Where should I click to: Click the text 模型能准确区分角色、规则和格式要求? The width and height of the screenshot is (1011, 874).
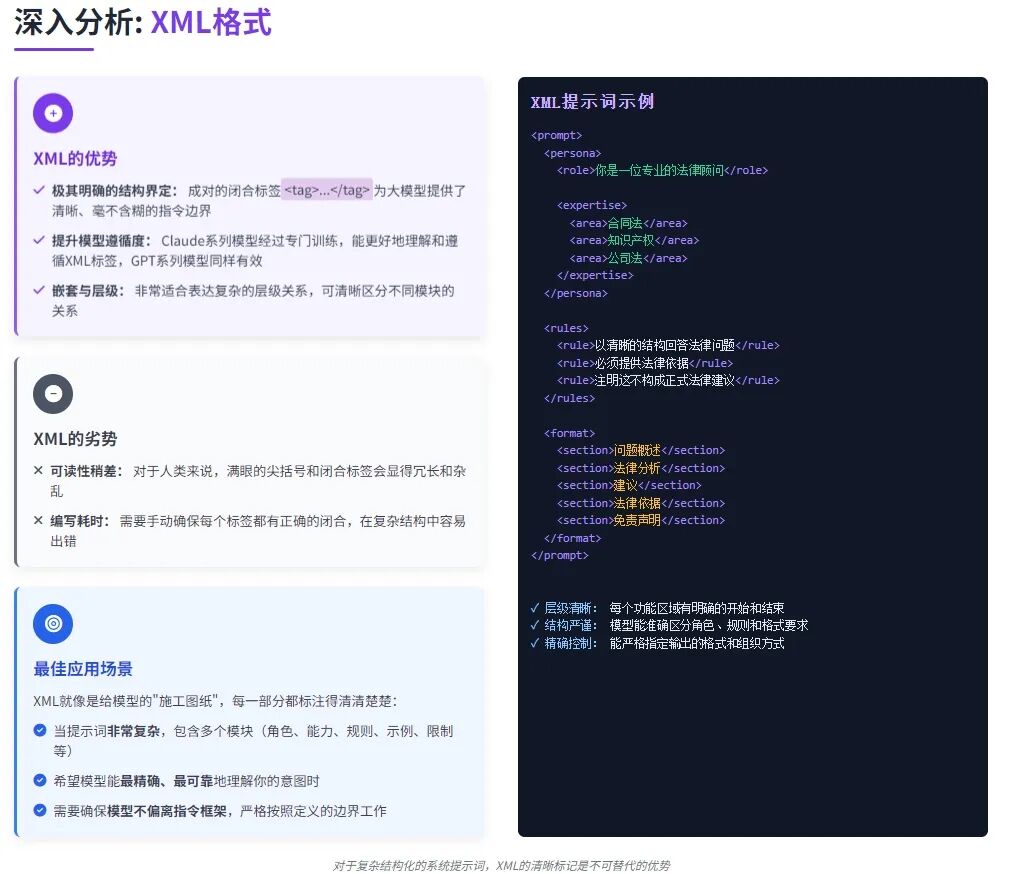click(708, 625)
